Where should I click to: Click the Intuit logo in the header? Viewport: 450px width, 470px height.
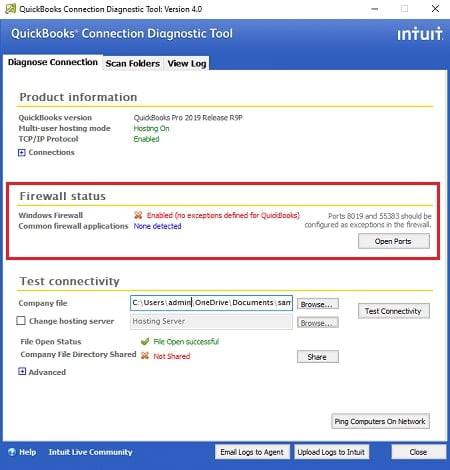point(420,34)
